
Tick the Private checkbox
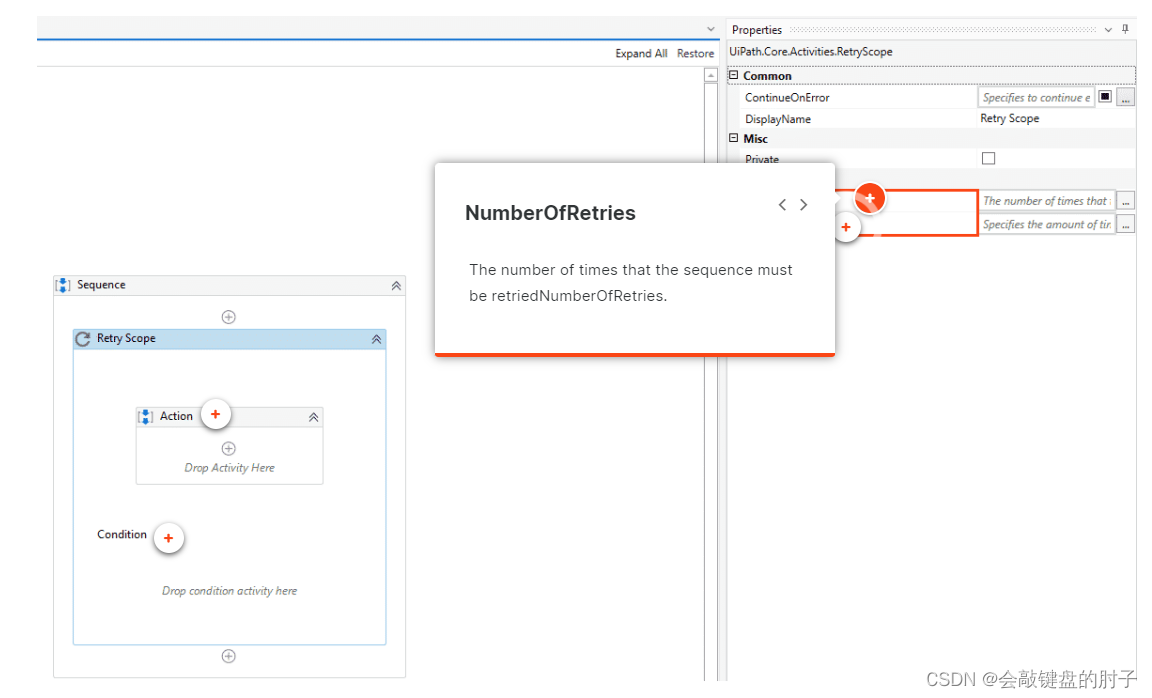(x=988, y=159)
